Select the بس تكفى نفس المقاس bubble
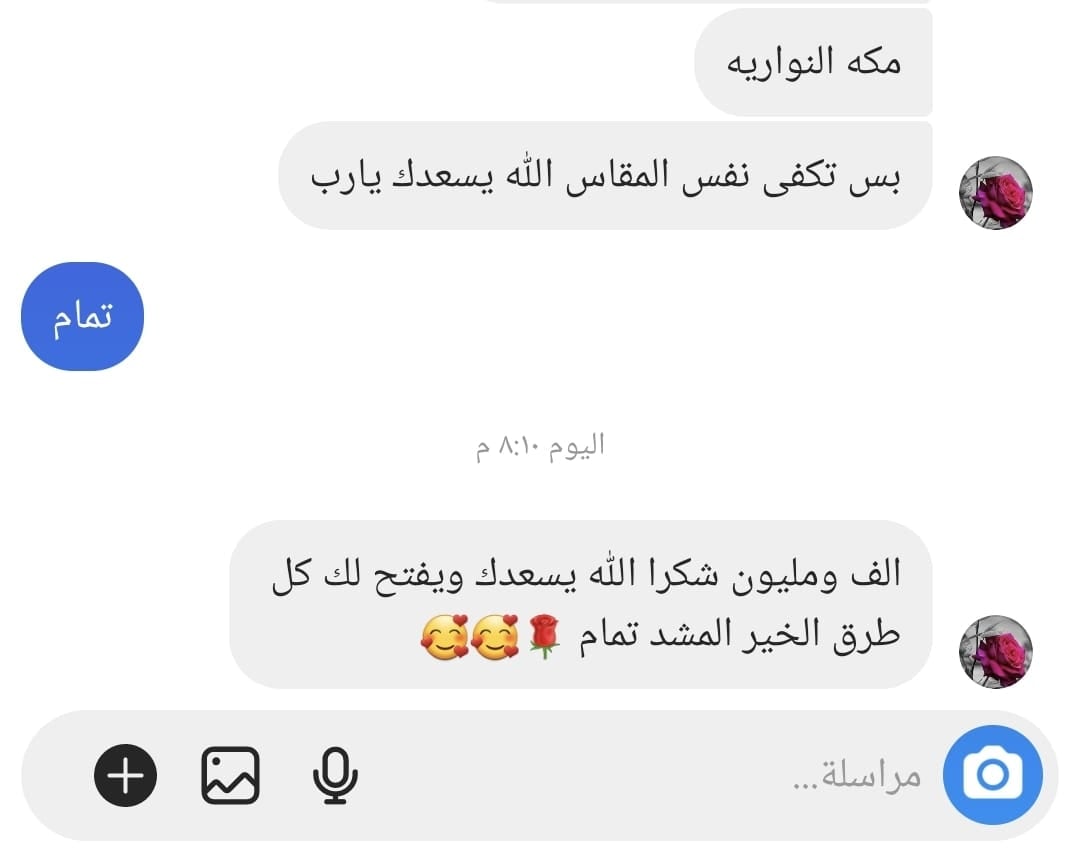The width and height of the screenshot is (1080, 861). [x=605, y=176]
